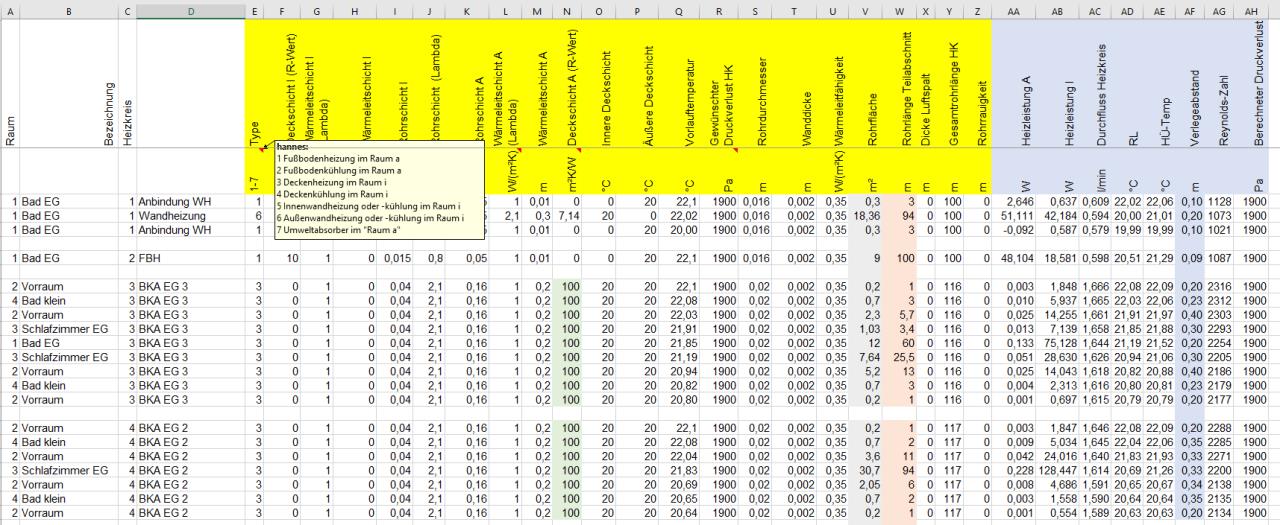Click column W header letter

[900, 10]
